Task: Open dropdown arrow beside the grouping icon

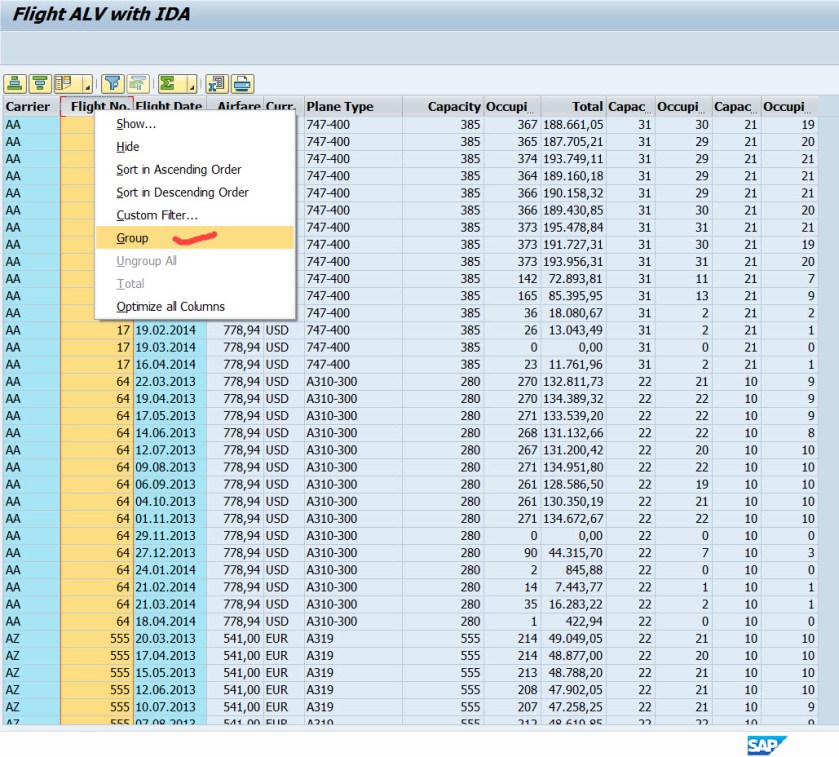Action: 87,85
